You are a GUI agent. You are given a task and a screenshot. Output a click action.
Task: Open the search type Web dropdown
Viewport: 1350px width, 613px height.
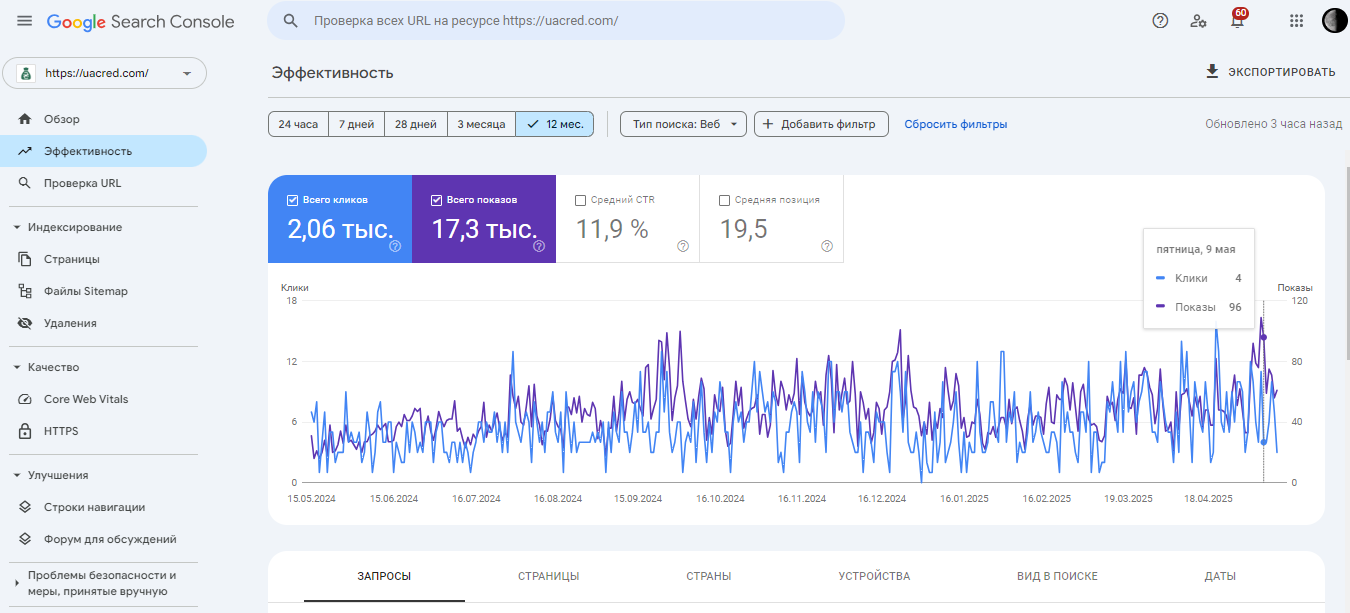[x=683, y=124]
